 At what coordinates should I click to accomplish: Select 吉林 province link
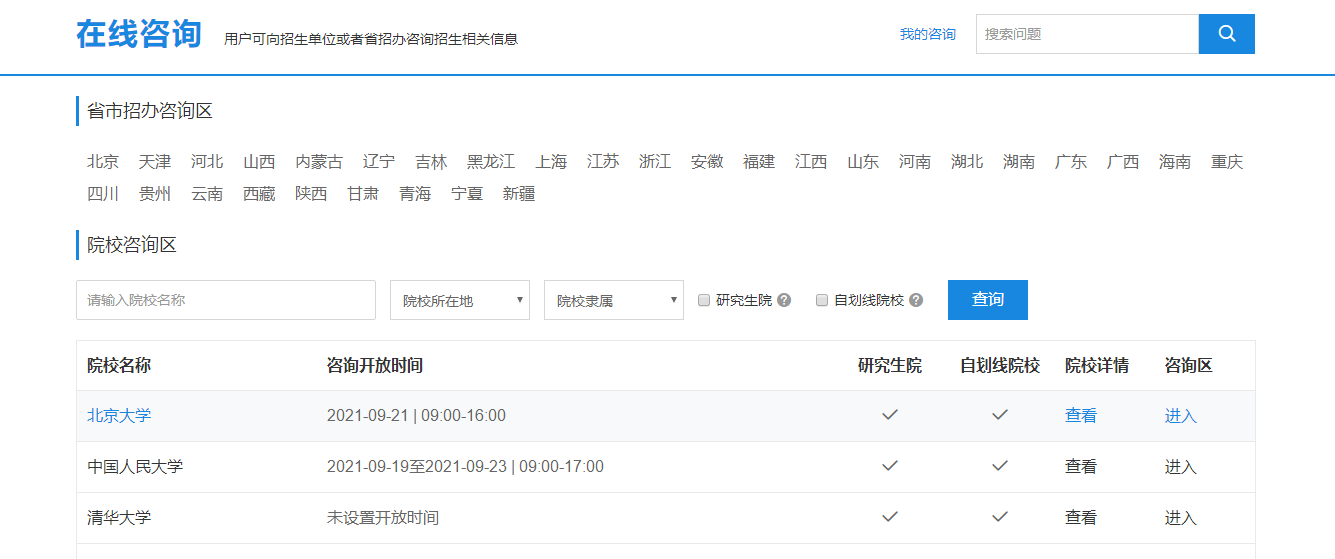431,162
